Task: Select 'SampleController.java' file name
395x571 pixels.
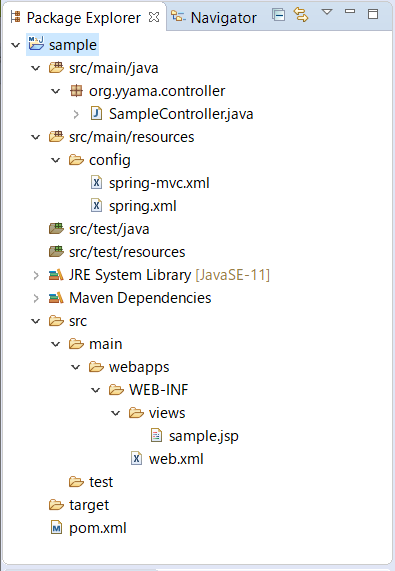Action: pyautogui.click(x=181, y=114)
